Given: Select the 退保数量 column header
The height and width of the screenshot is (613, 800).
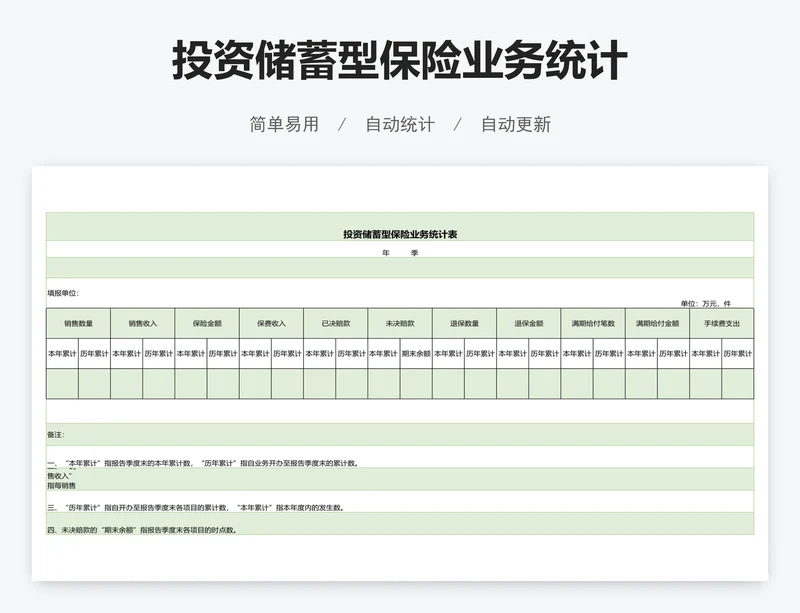Looking at the screenshot, I should [464, 323].
